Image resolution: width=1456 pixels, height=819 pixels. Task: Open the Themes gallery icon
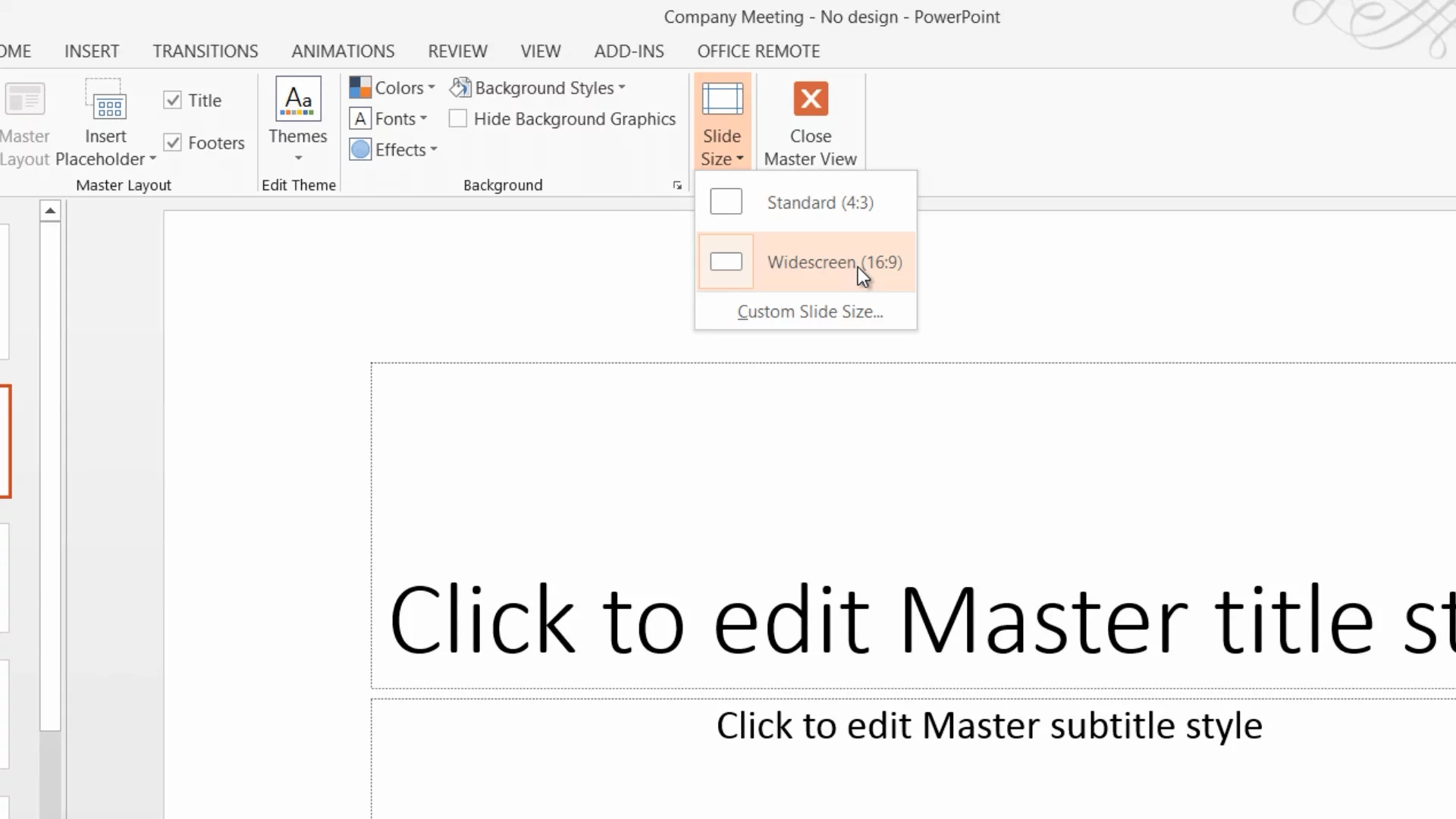(298, 99)
